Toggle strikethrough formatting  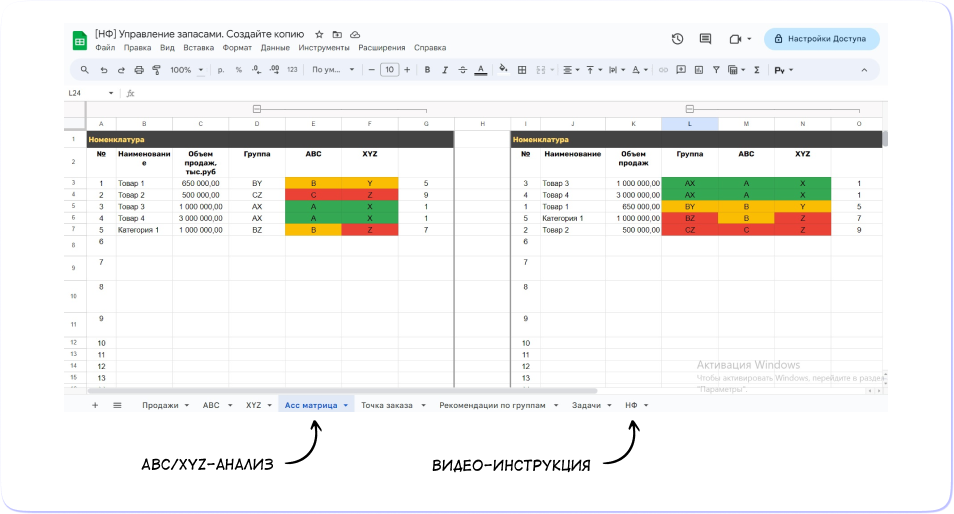pos(462,70)
